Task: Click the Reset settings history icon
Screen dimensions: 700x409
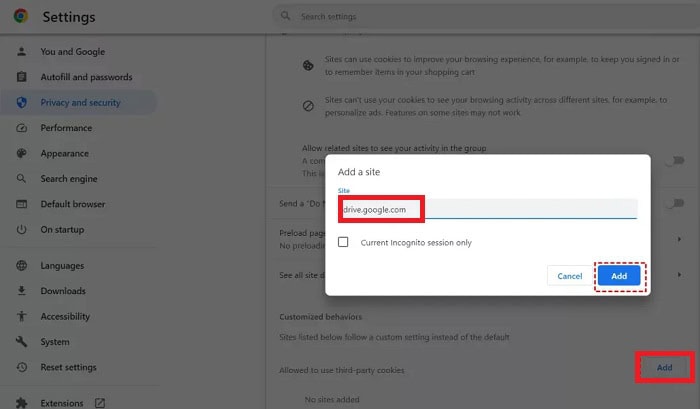Action: [21, 367]
